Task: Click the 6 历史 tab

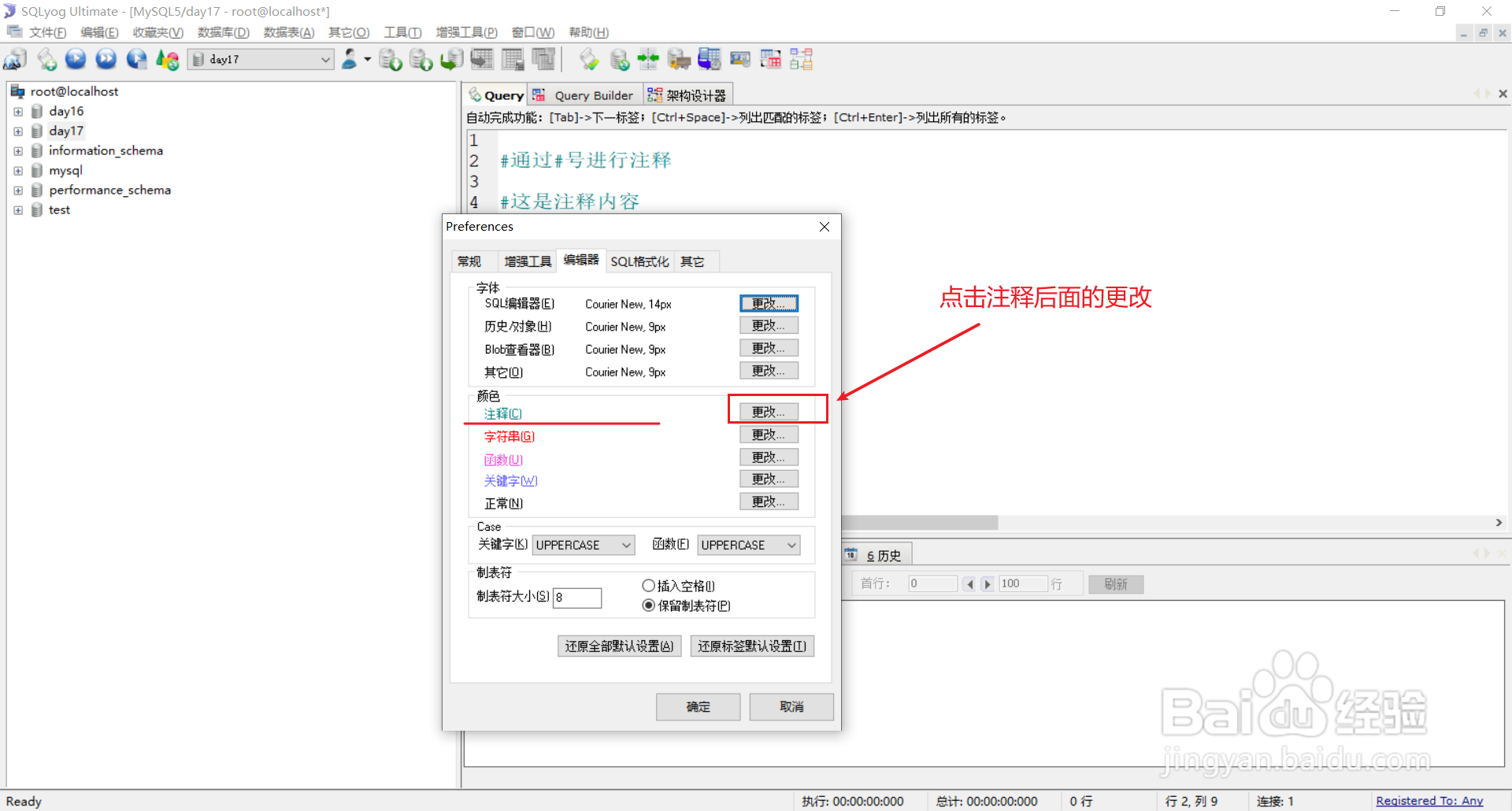Action: pos(877,555)
